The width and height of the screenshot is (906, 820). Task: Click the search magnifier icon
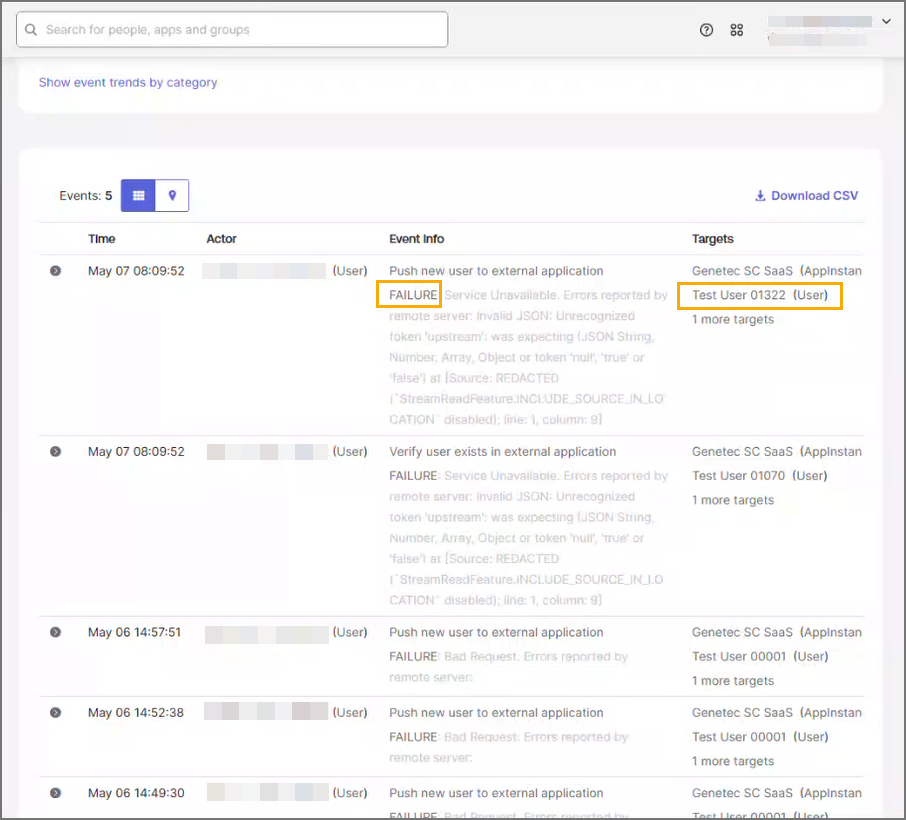tap(31, 29)
